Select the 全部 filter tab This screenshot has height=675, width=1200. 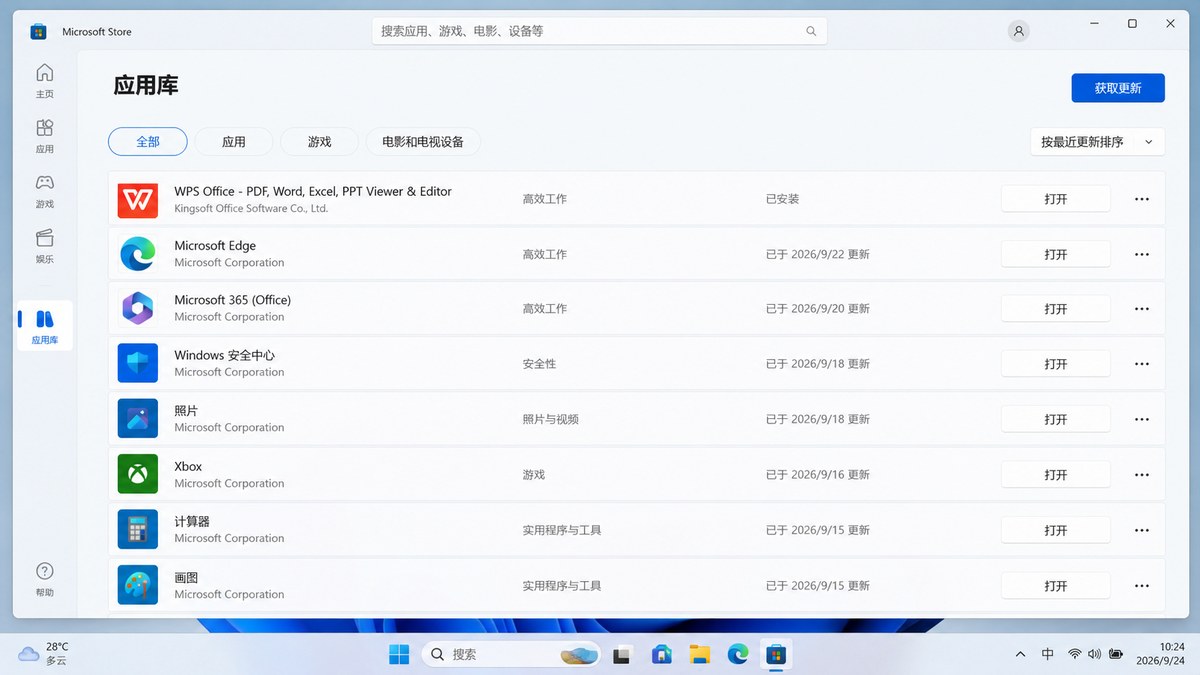pyautogui.click(x=148, y=142)
